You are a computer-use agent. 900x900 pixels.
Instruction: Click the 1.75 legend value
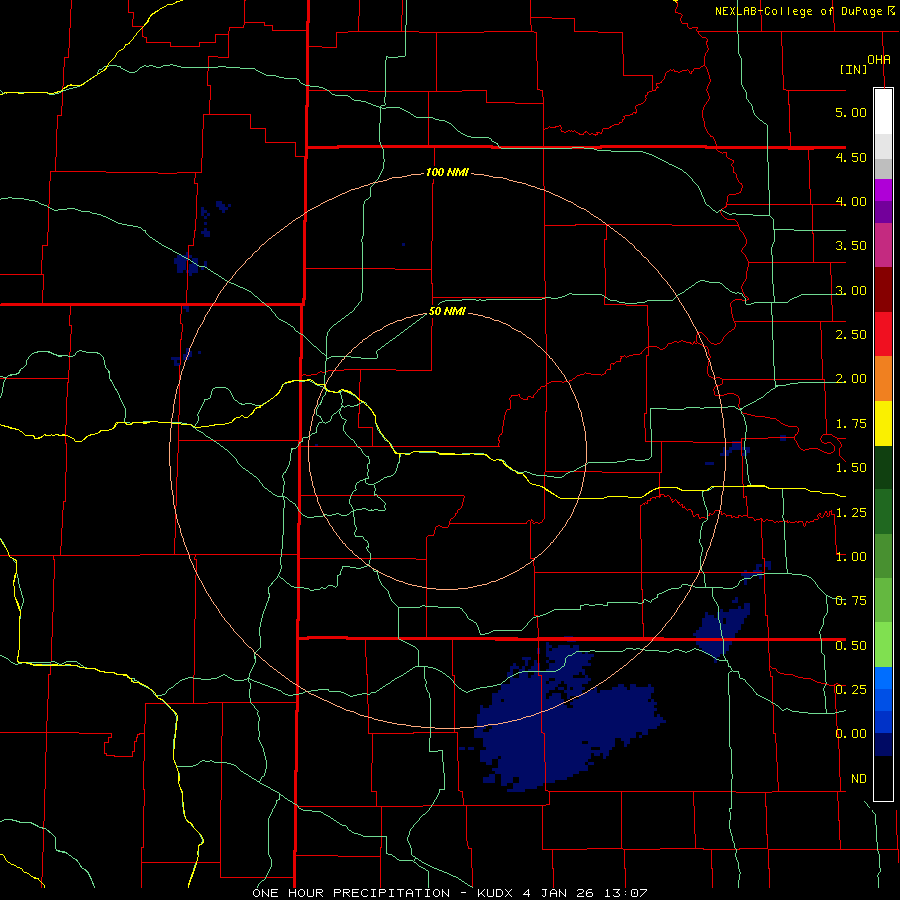tap(851, 424)
